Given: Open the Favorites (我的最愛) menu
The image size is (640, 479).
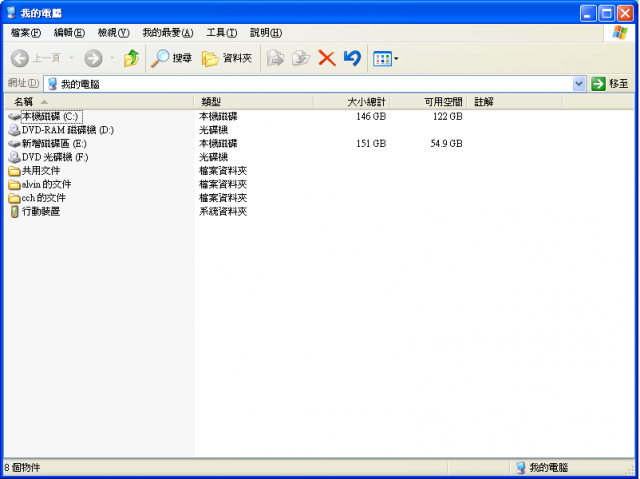Looking at the screenshot, I should [x=168, y=33].
